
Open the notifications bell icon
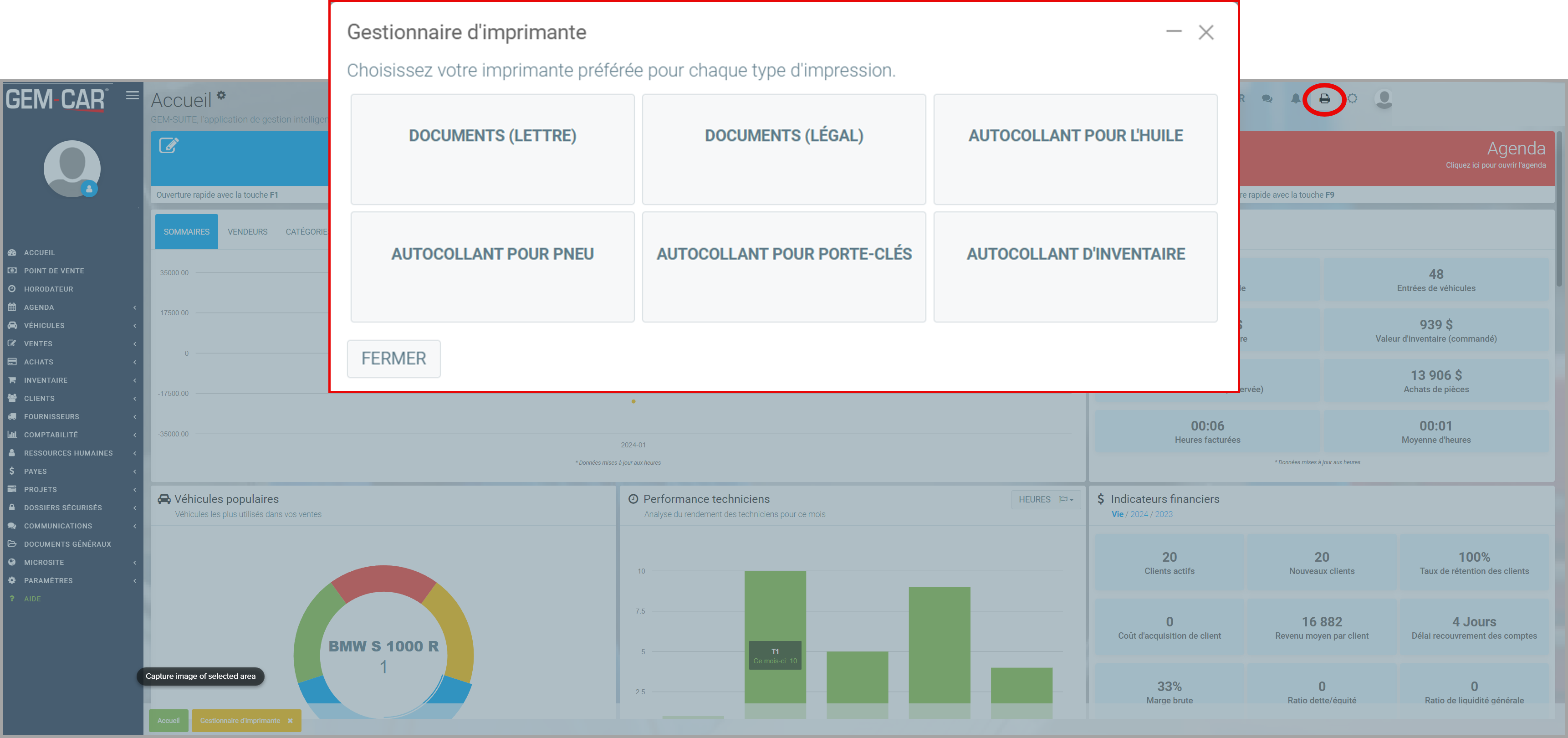(1295, 99)
